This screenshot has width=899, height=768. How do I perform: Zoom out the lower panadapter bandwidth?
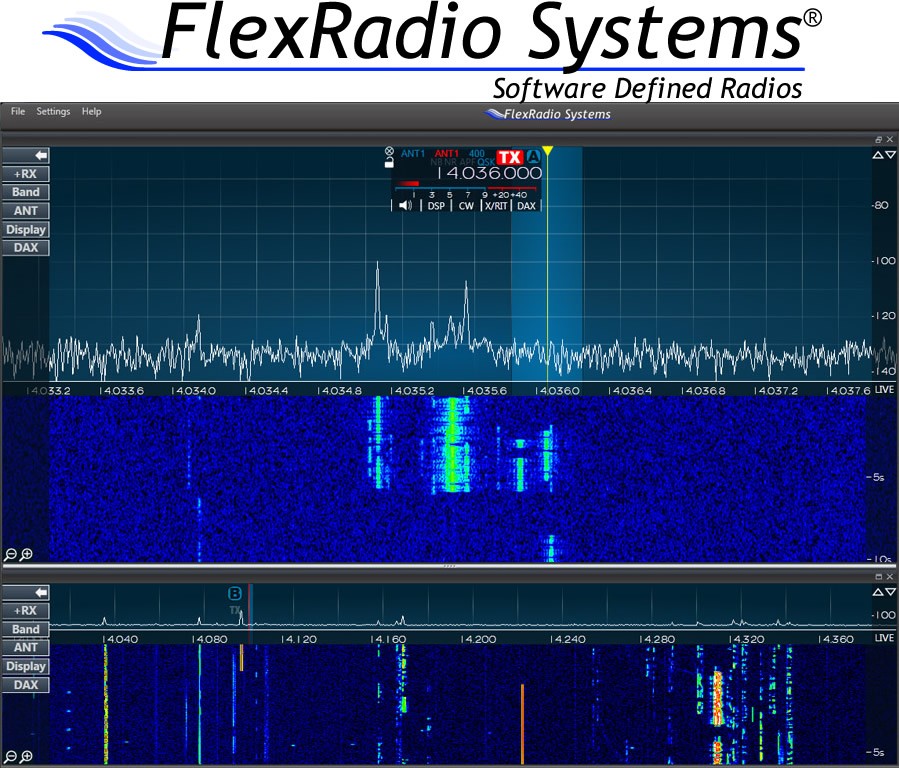point(10,757)
